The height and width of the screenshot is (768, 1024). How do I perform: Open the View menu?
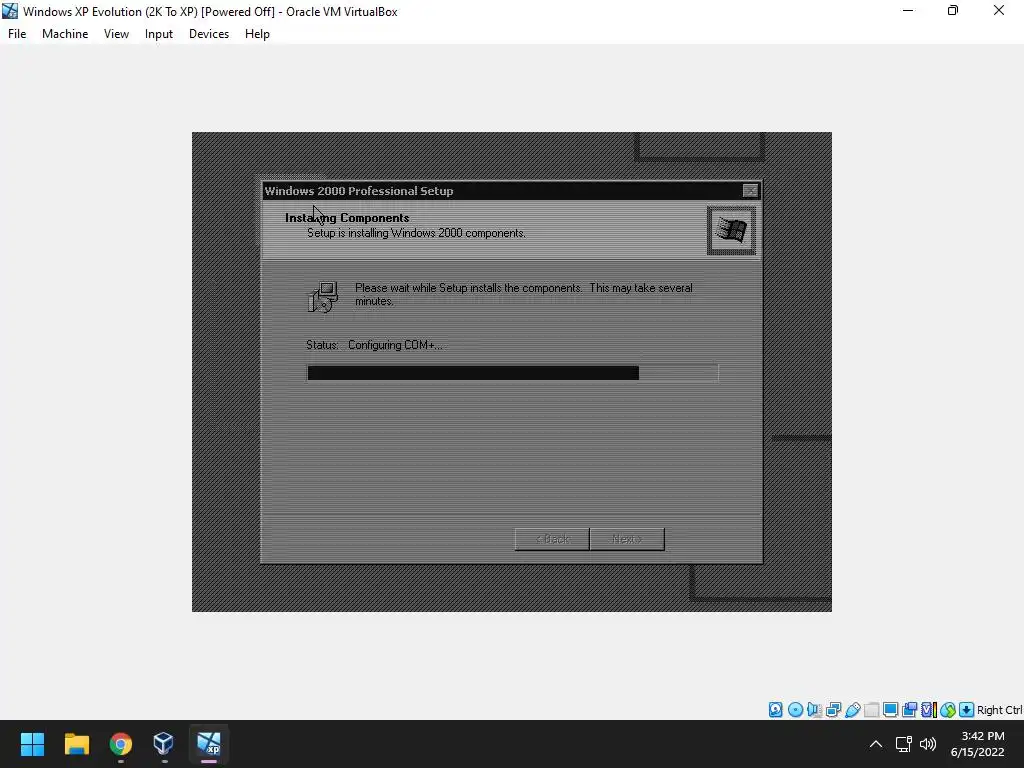pos(116,34)
